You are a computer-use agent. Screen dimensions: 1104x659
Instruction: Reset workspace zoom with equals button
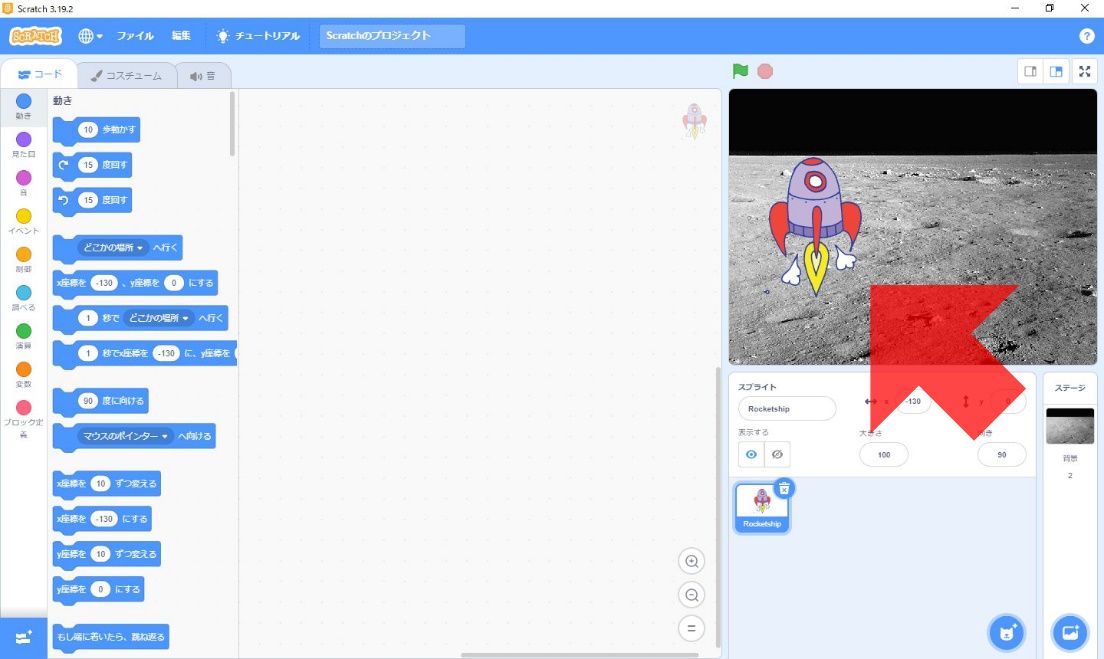point(691,628)
